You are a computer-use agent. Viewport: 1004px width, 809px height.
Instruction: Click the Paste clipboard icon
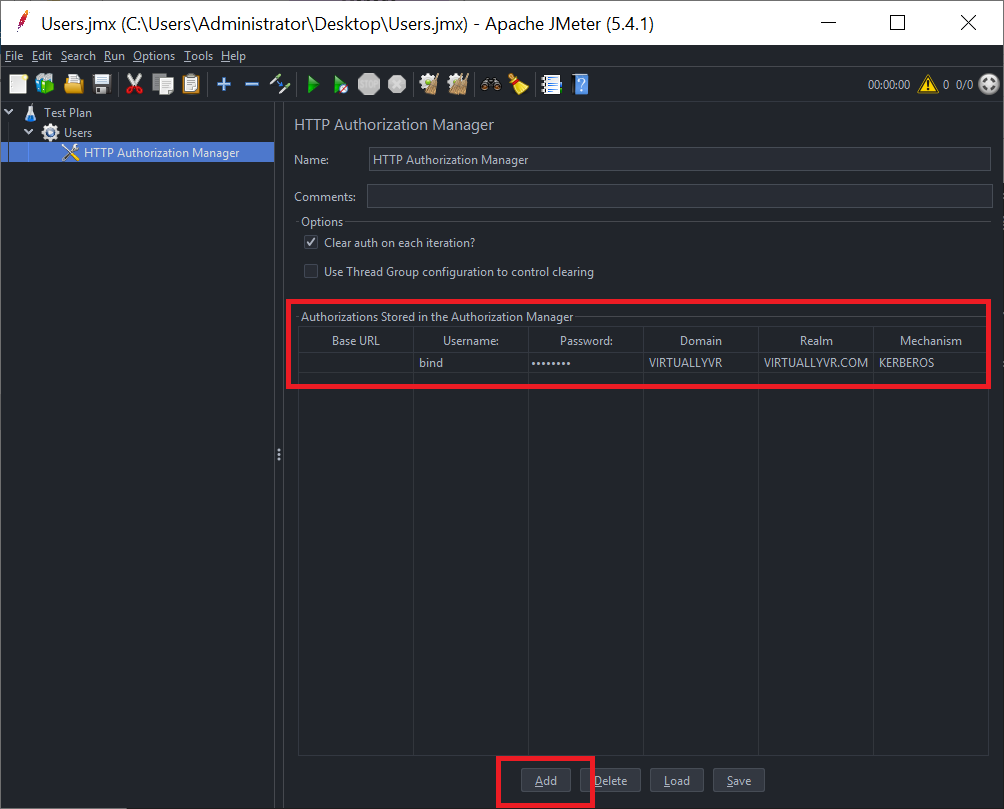pyautogui.click(x=191, y=84)
